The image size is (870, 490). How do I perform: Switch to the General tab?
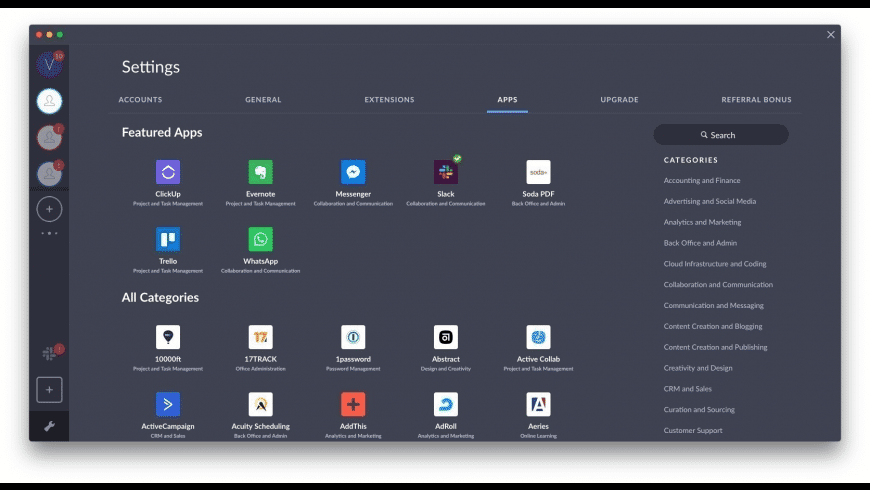click(263, 100)
